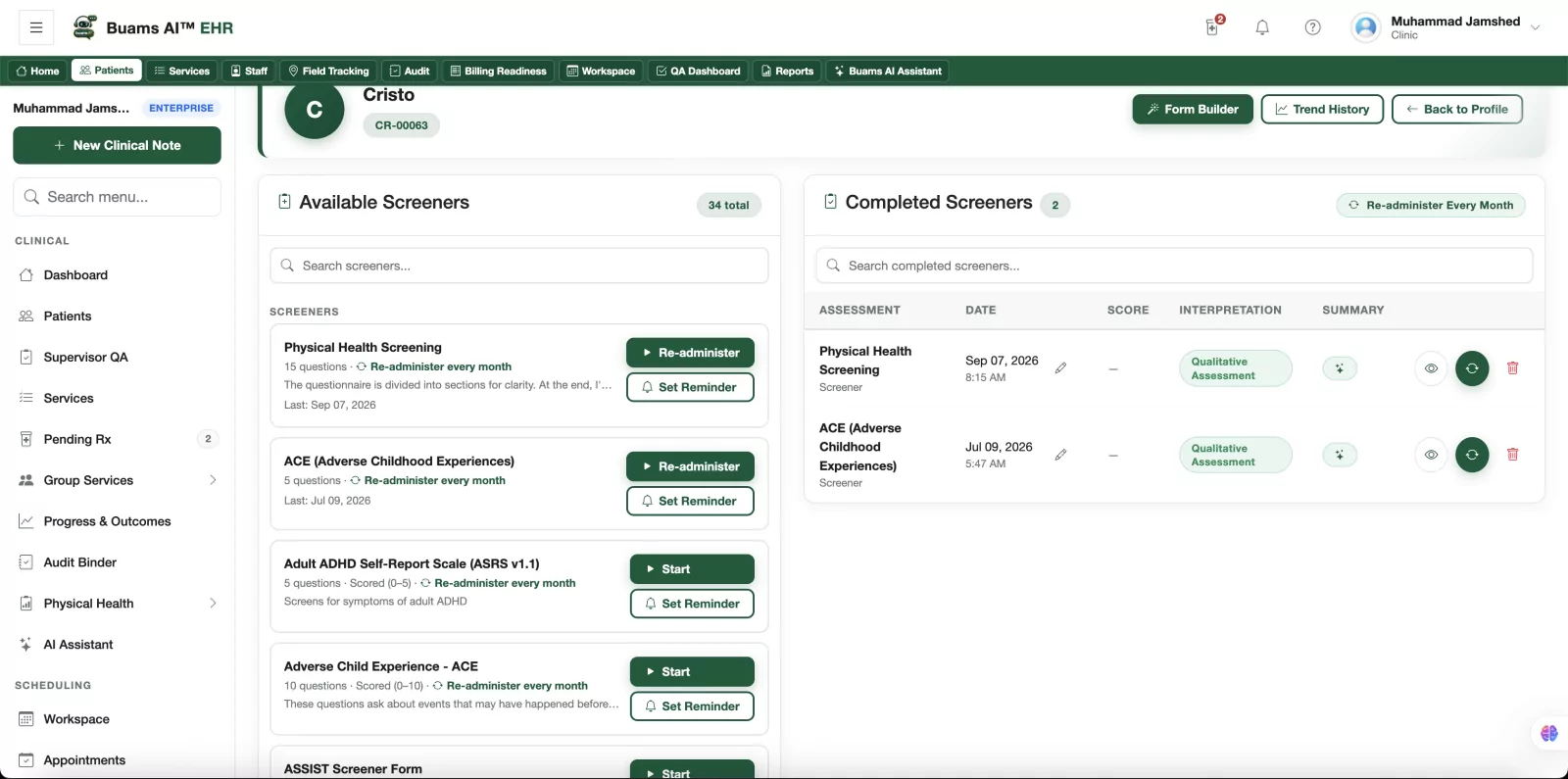The width and height of the screenshot is (1568, 779).
Task: Delete the completed ACE screener entry
Action: (x=1513, y=455)
